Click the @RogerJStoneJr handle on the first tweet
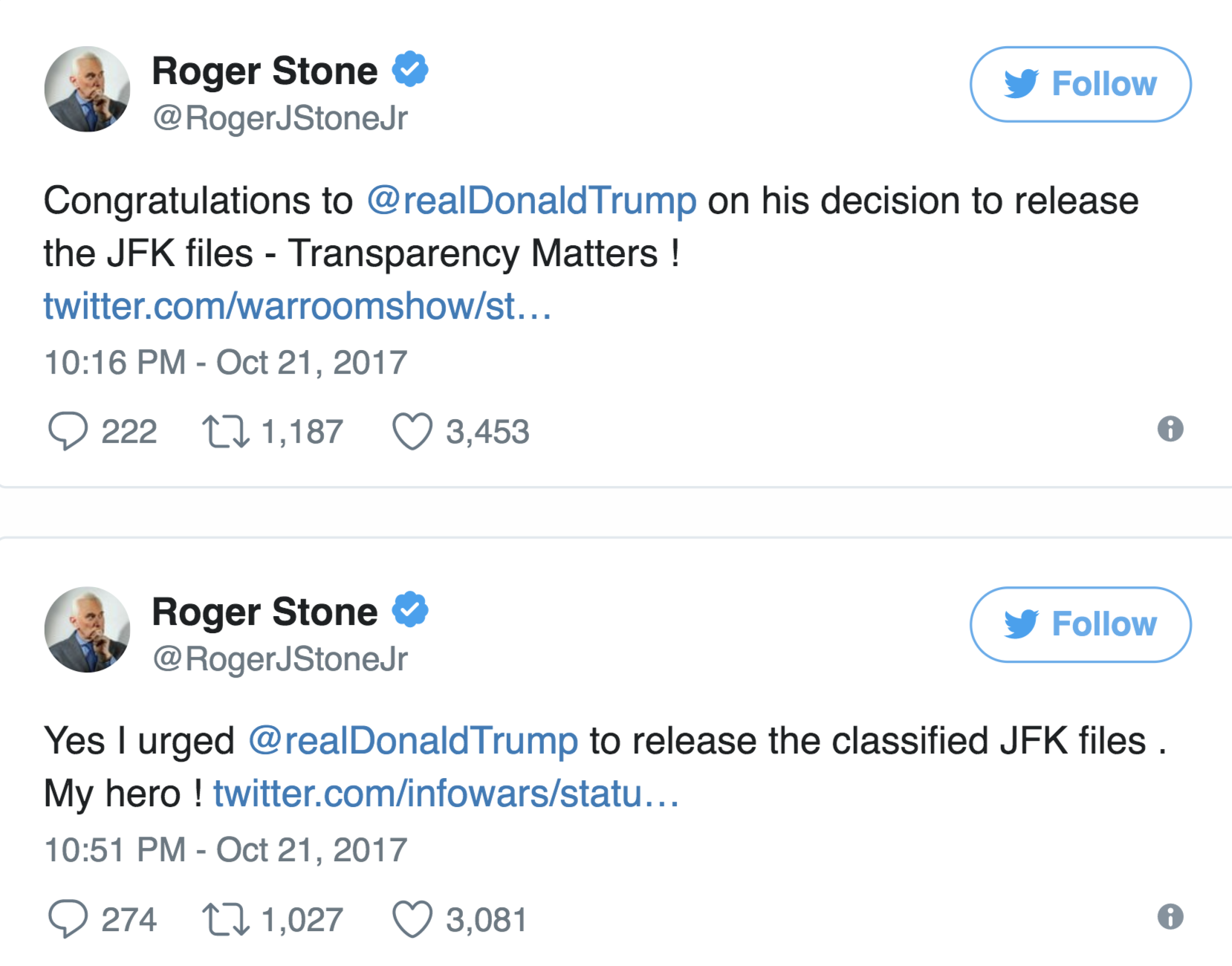Image resolution: width=1232 pixels, height=966 pixels. [x=280, y=118]
